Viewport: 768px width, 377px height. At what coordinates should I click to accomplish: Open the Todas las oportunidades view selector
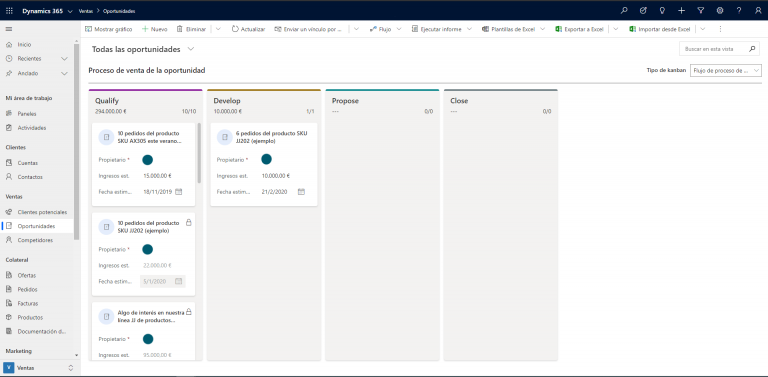coord(143,49)
